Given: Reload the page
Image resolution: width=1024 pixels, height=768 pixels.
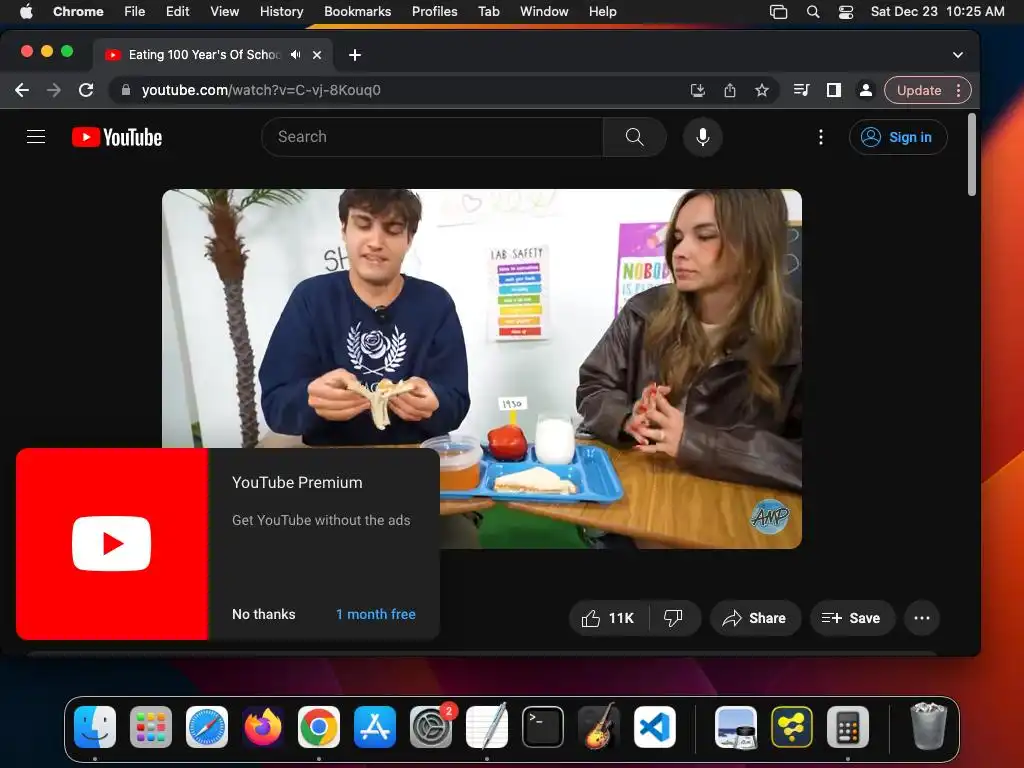Looking at the screenshot, I should click(x=86, y=90).
